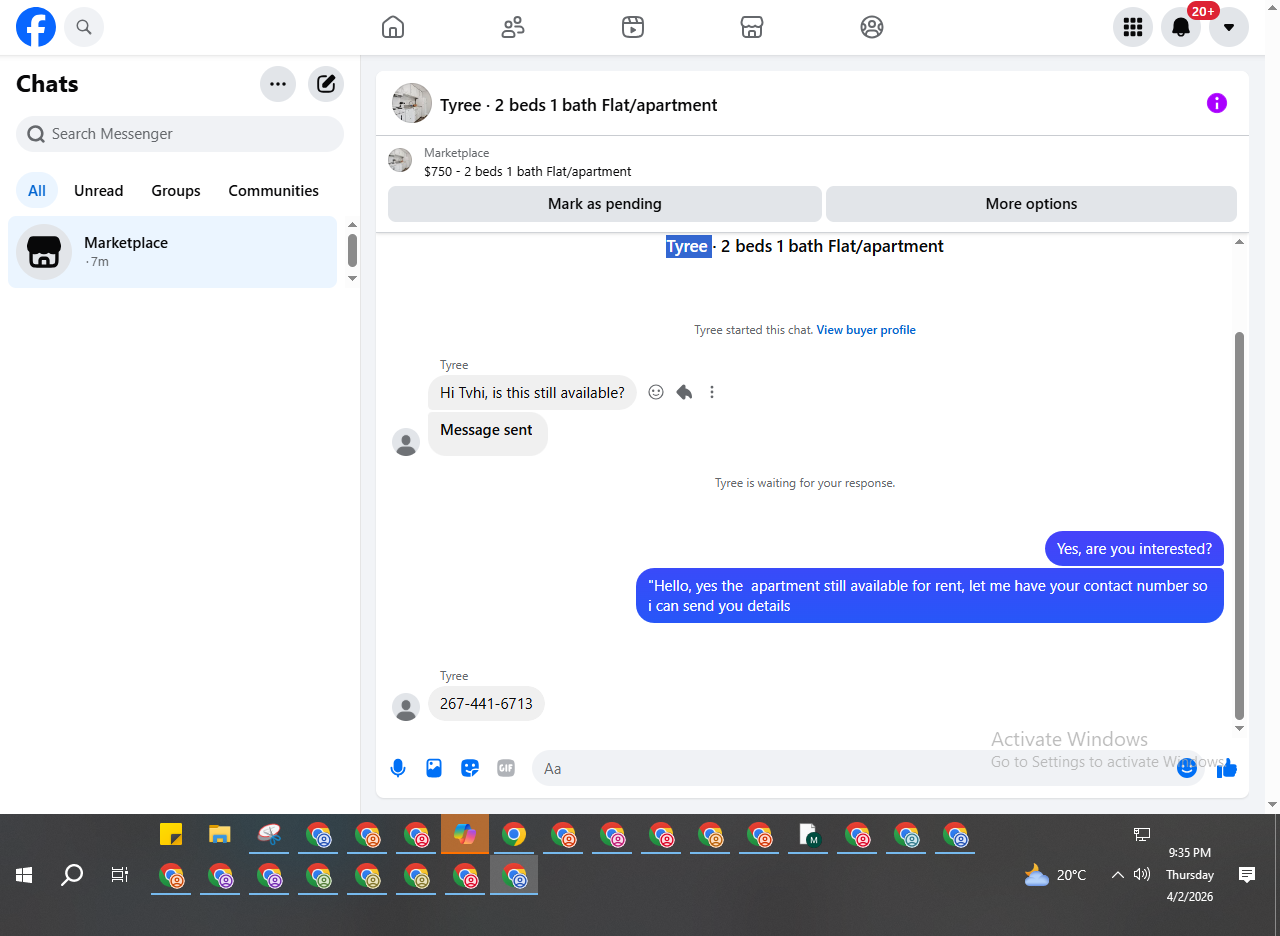Viewport: 1280px width, 936px height.
Task: Select the All chats filter tab
Action: pyautogui.click(x=37, y=190)
